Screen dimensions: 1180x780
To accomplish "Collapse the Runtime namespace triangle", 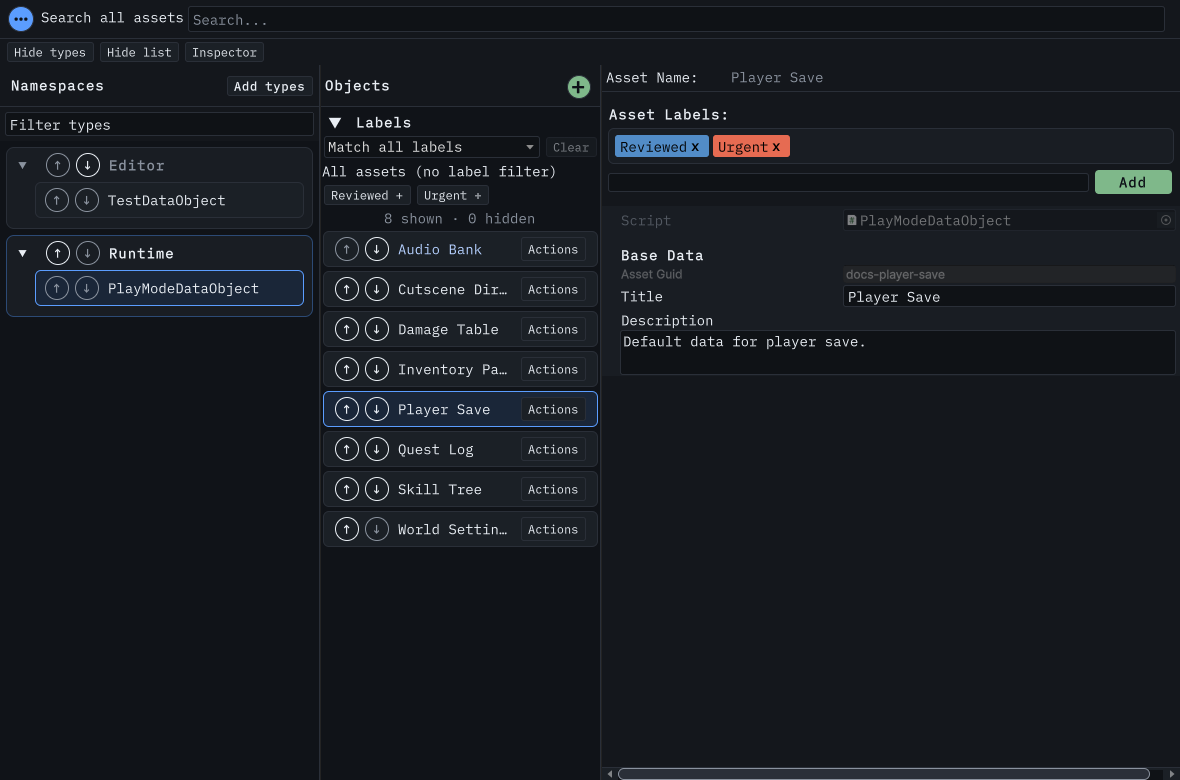I will point(23,253).
